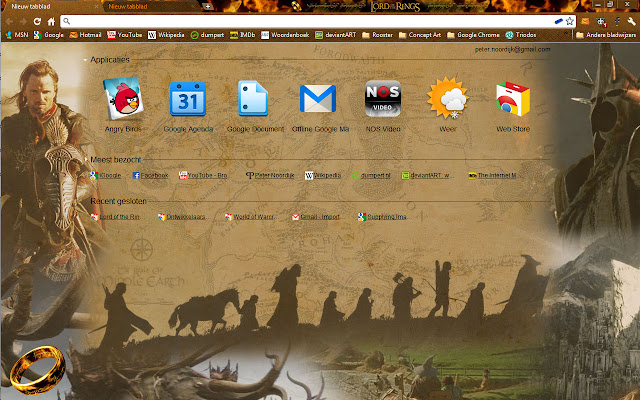Open the Hotmail bookmark
This screenshot has width=640, height=400.
tap(85, 35)
